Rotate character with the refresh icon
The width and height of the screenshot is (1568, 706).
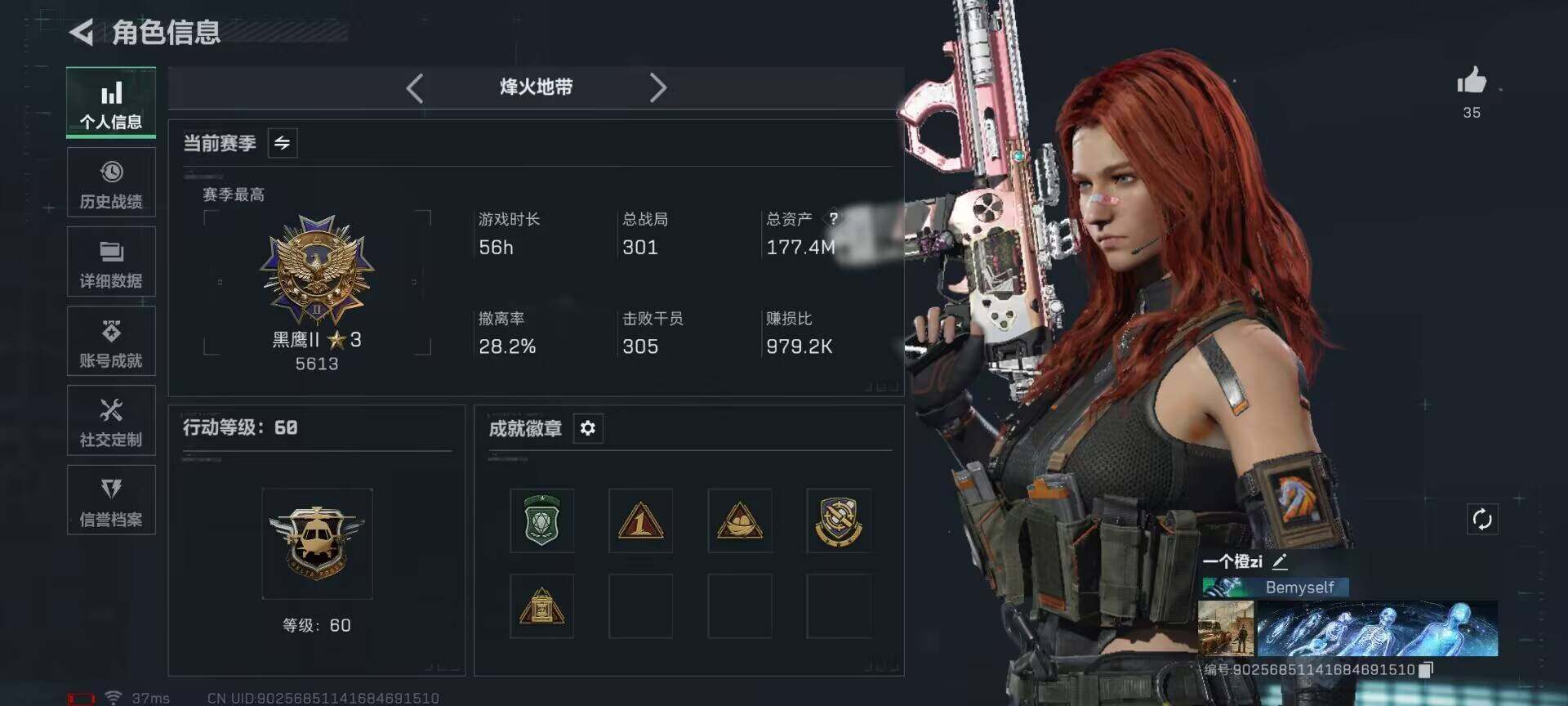pos(1482,520)
